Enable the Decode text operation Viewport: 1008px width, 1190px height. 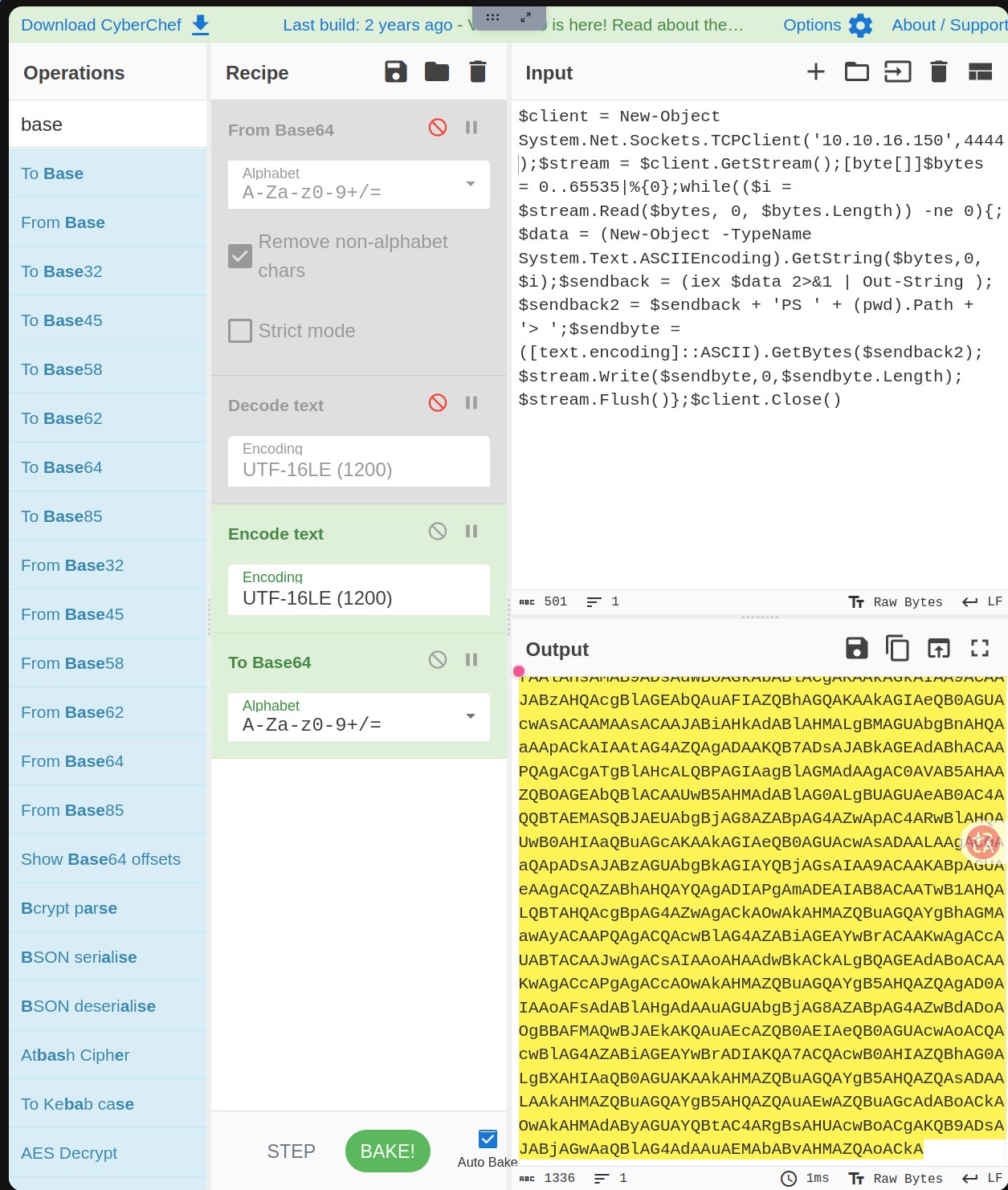[438, 402]
